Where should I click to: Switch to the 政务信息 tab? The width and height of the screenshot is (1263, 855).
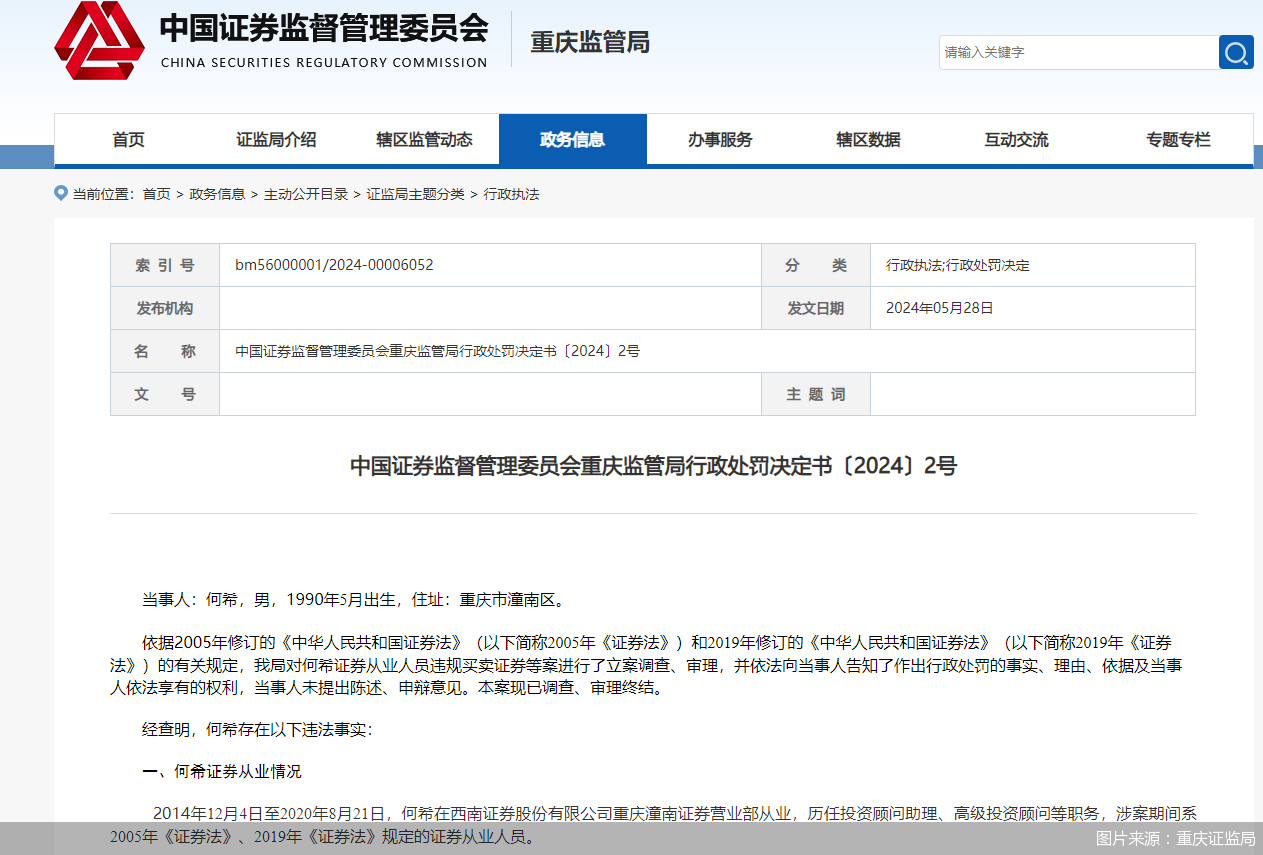point(573,139)
